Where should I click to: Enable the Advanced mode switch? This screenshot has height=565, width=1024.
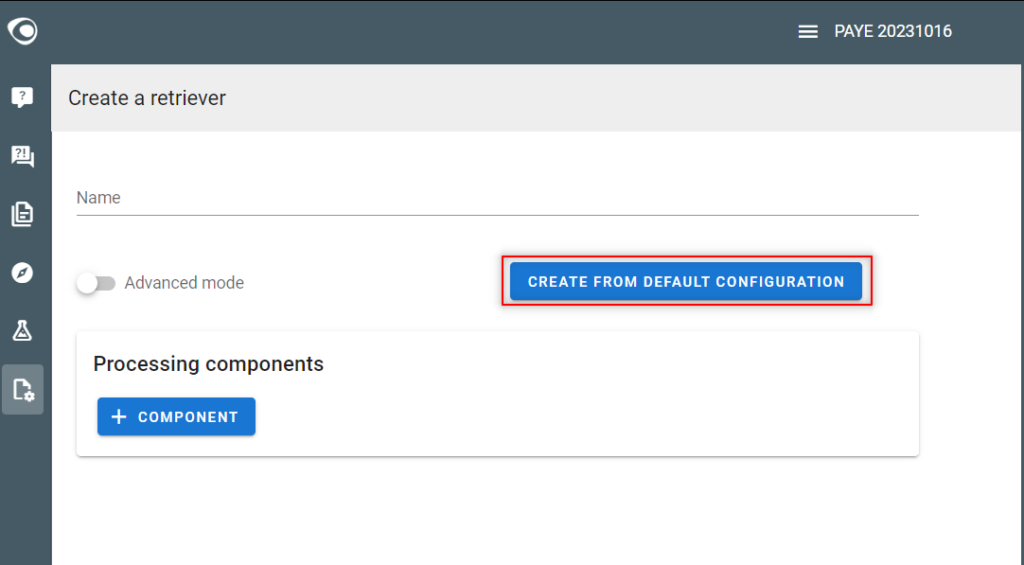pyautogui.click(x=96, y=283)
